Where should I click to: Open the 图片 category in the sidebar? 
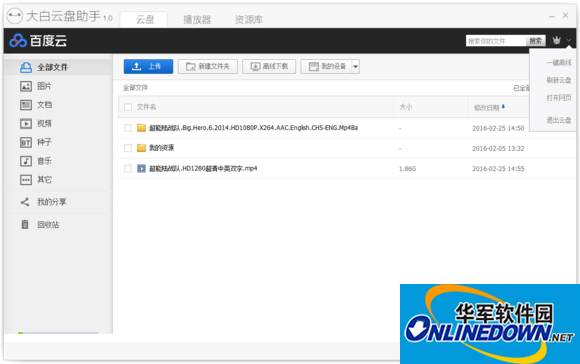click(x=36, y=86)
